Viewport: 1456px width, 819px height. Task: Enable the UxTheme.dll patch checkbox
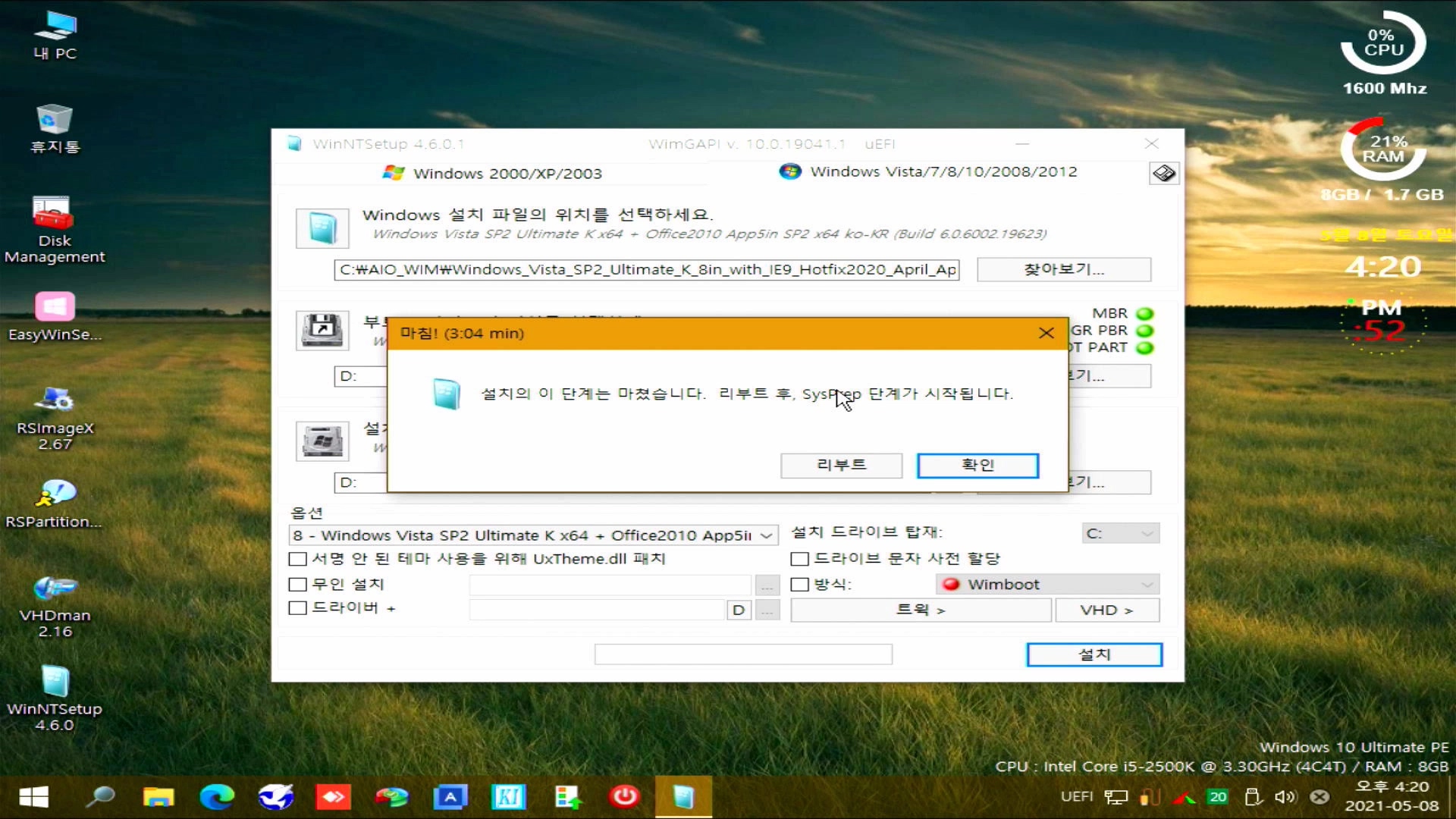click(298, 560)
